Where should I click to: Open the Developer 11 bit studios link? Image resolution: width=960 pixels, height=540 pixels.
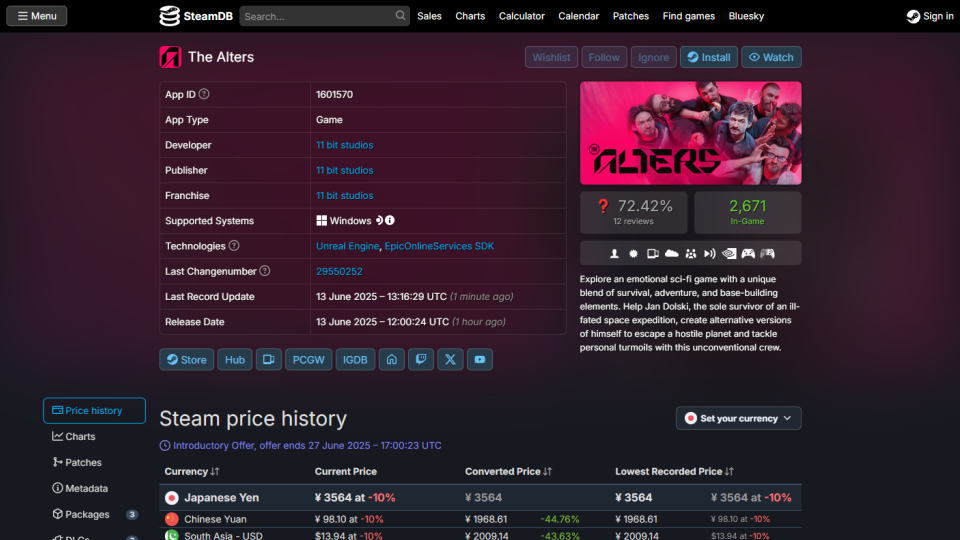click(345, 145)
